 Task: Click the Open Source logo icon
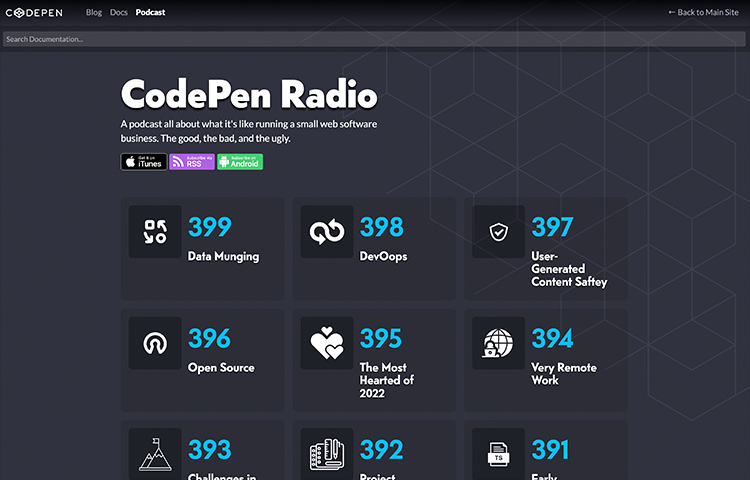click(155, 343)
